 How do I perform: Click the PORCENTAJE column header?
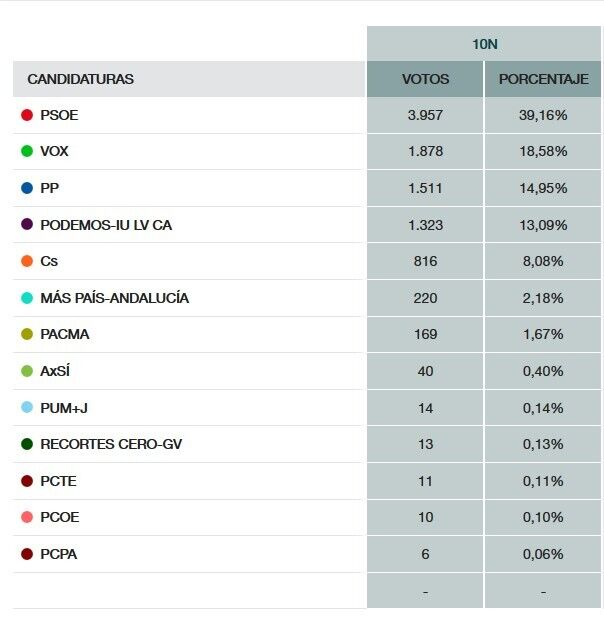(543, 79)
